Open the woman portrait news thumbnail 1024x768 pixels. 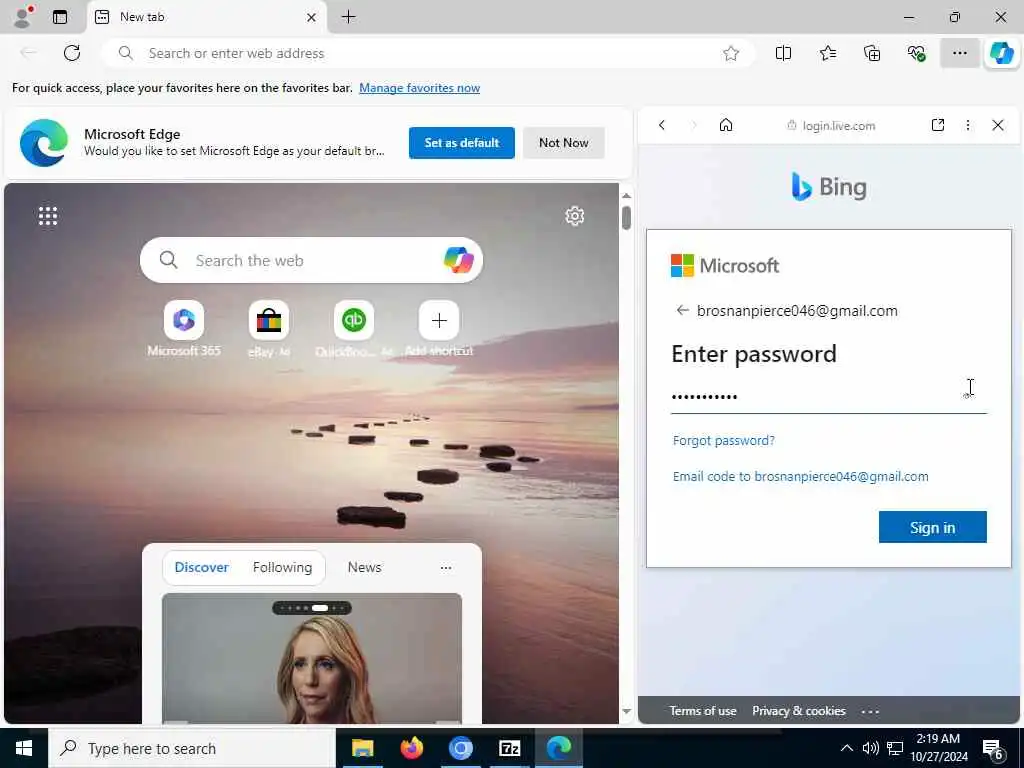(312, 658)
